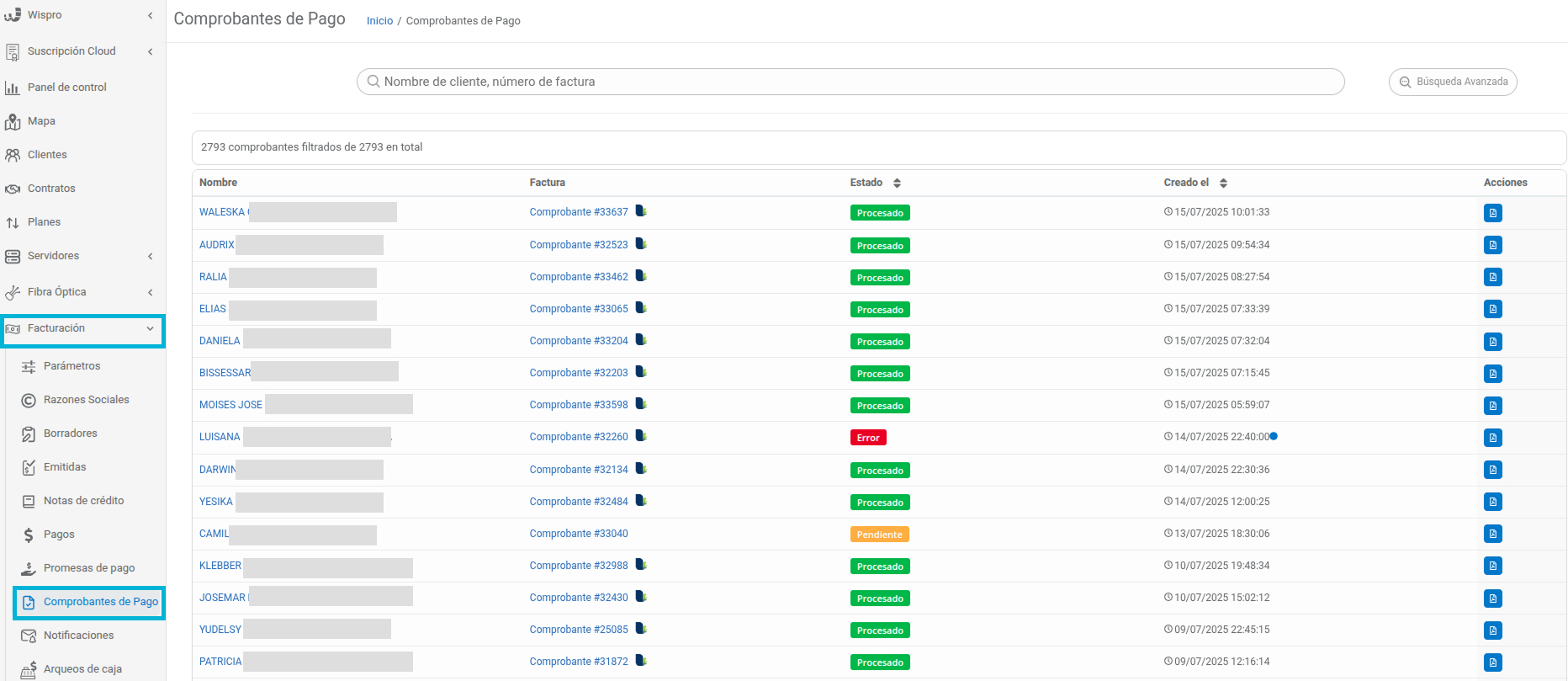Open the Clientes menu item
The image size is (1568, 681).
click(x=47, y=155)
